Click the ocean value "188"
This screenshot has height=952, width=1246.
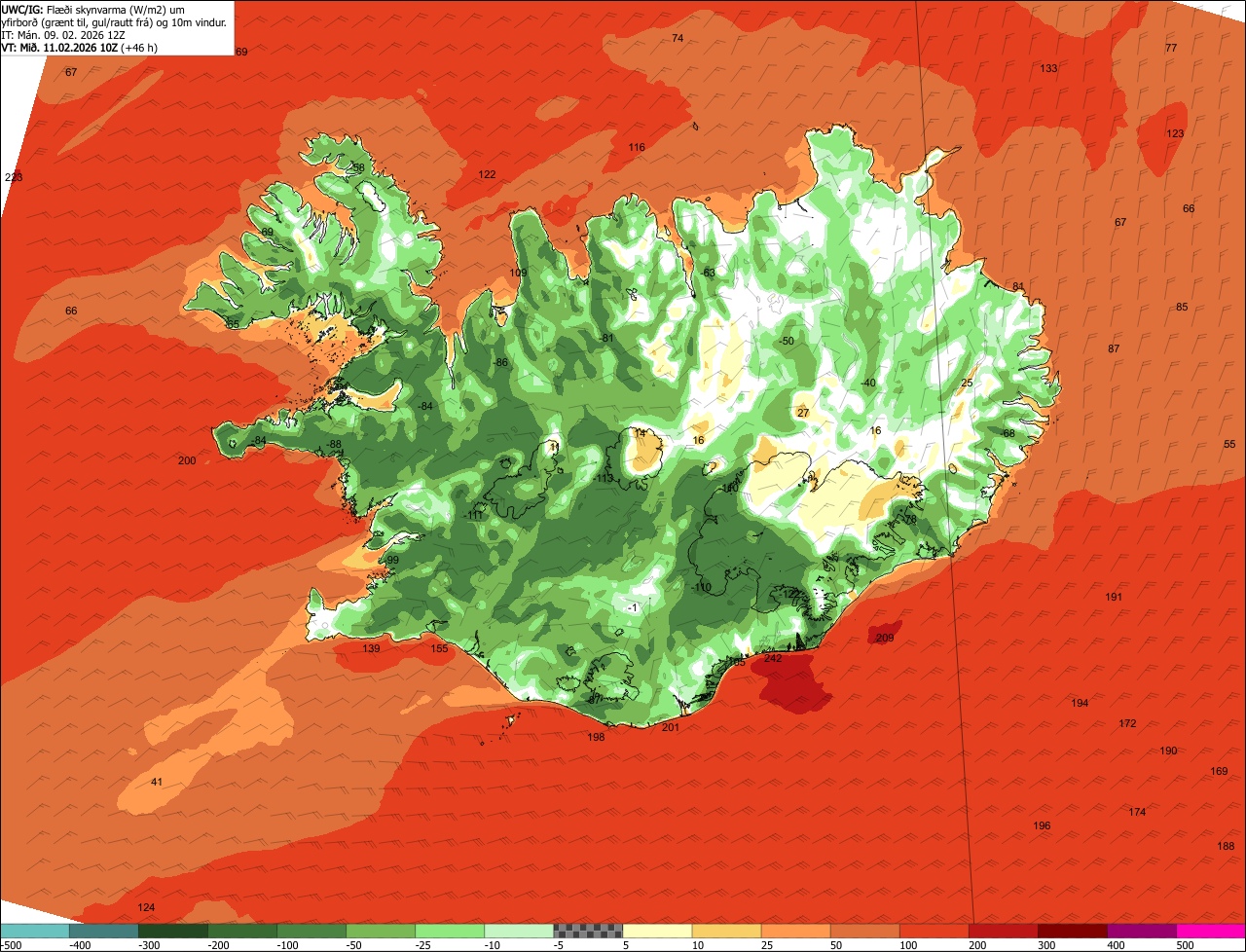click(1226, 846)
